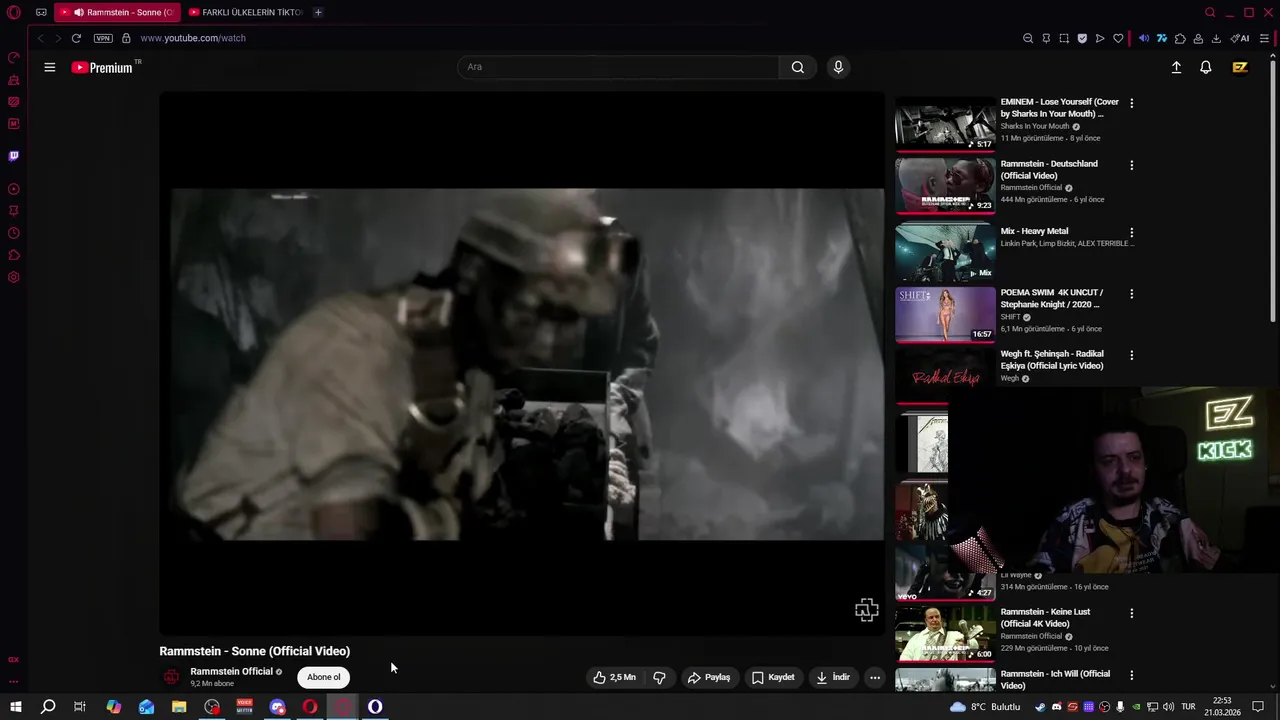Open the 8°C Bulutlu weather widget
The height and width of the screenshot is (720, 1280).
pos(986,707)
